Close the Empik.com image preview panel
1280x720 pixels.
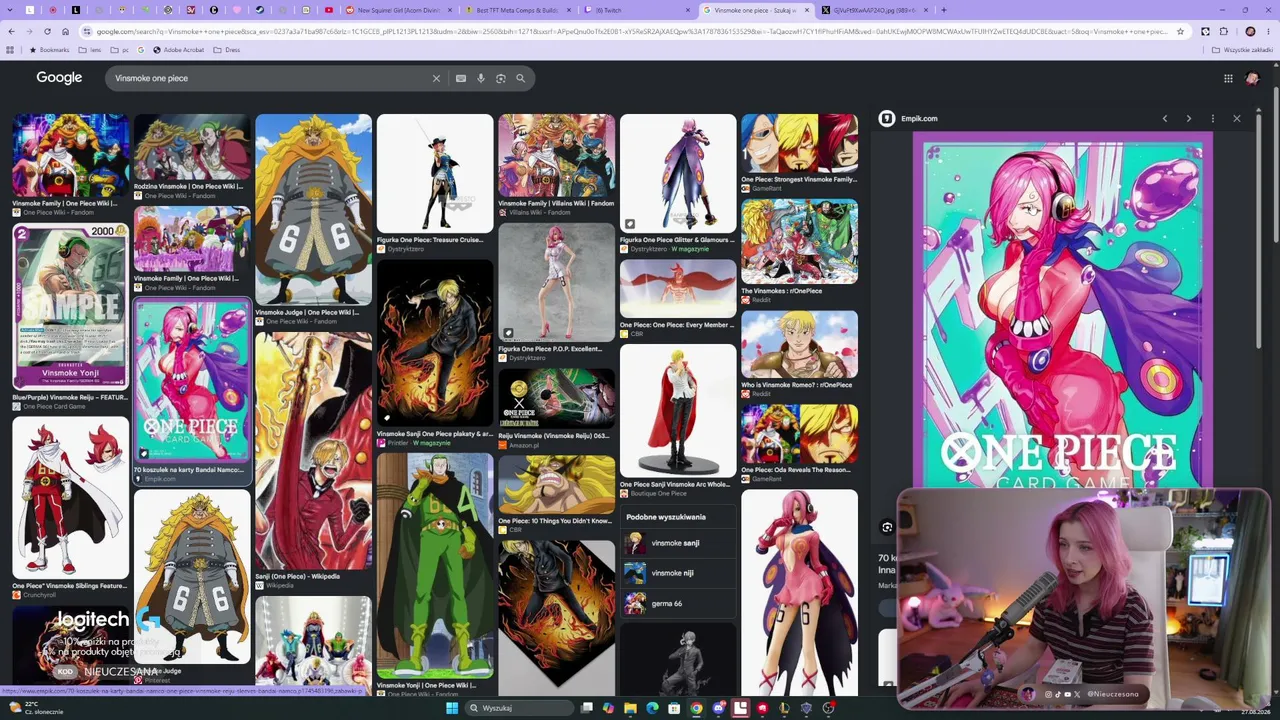point(1236,118)
